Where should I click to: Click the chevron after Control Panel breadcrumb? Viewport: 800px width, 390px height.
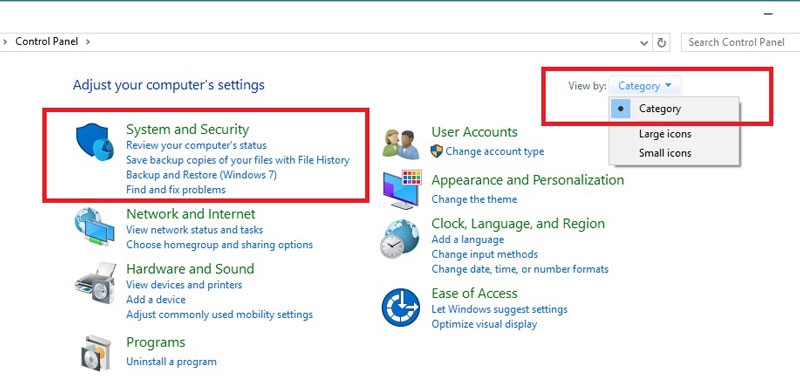tap(88, 42)
